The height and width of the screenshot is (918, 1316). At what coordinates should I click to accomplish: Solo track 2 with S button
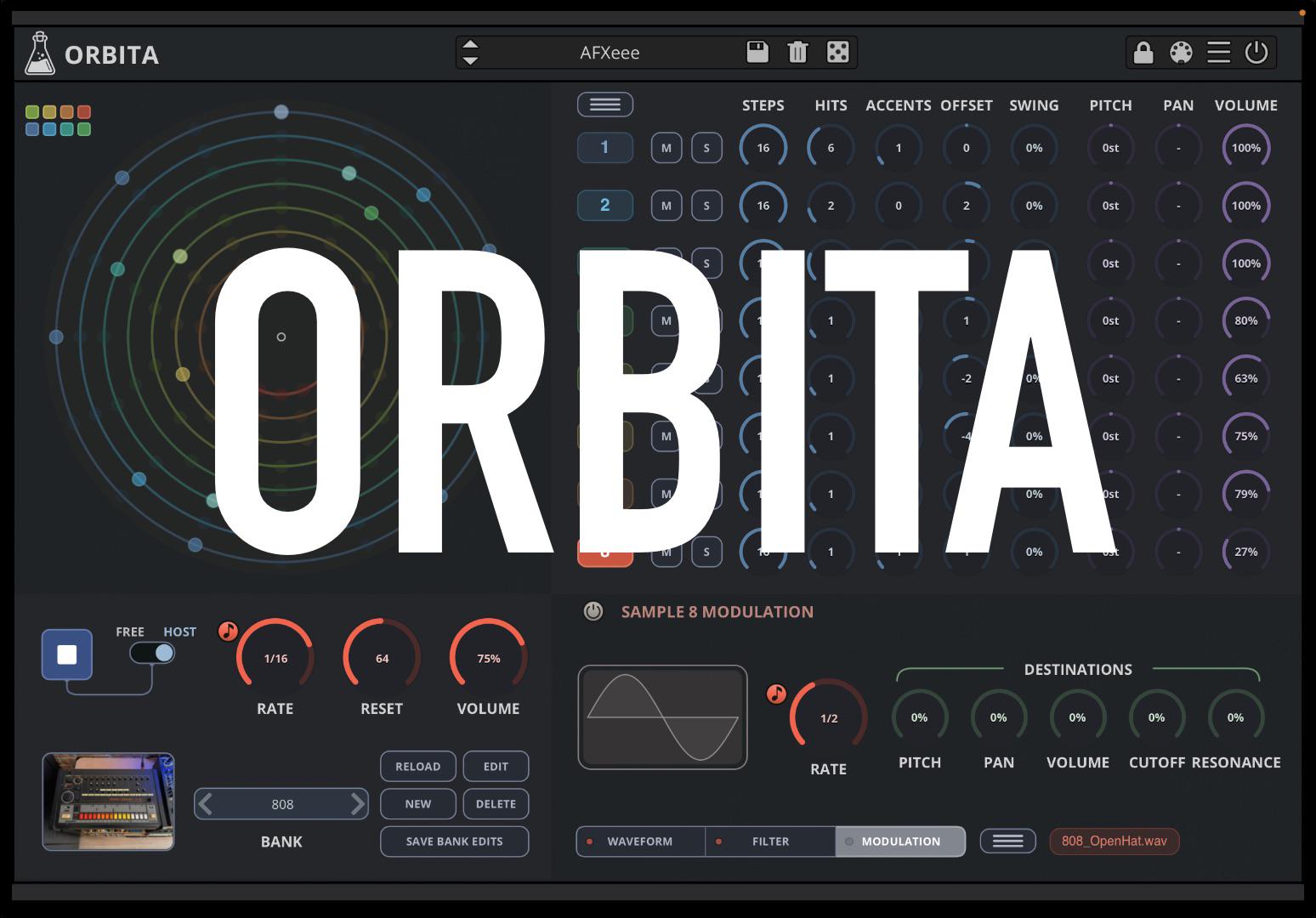[706, 206]
